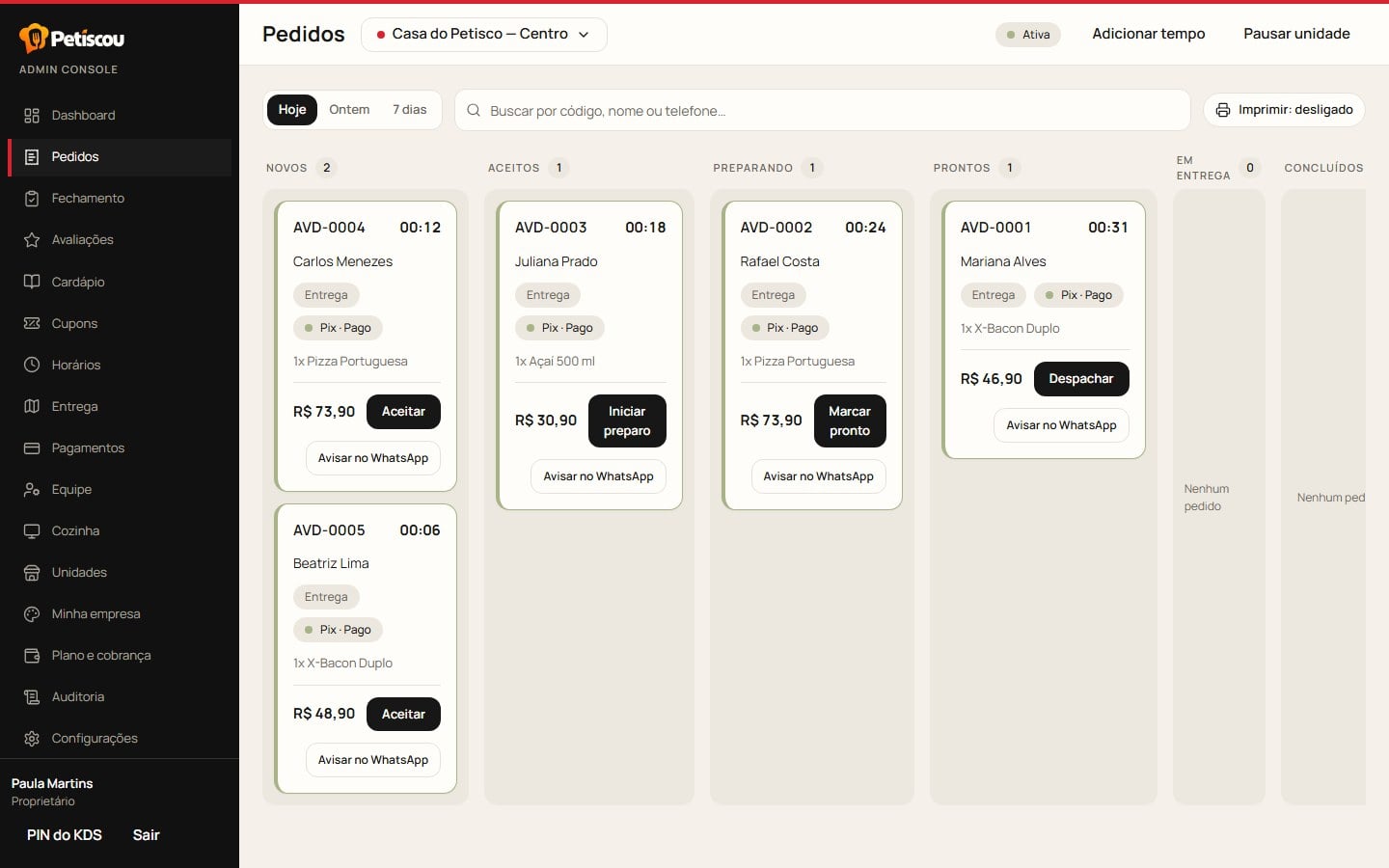
Task: Go to the Cardápio menu label
Action: coord(78,282)
